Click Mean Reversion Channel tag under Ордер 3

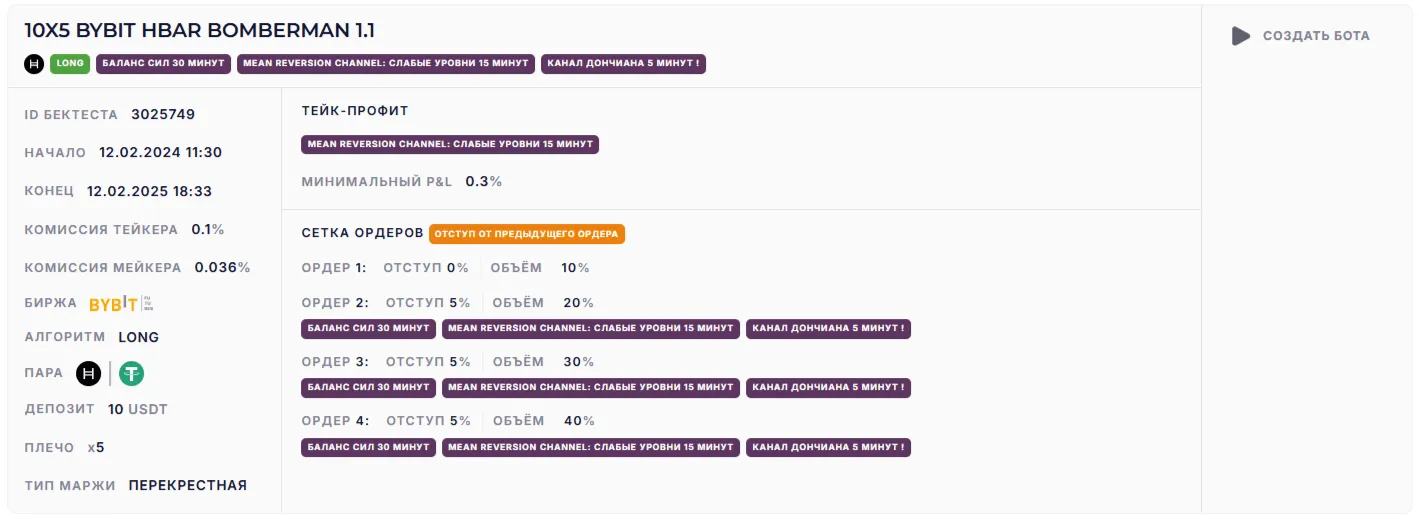click(x=591, y=387)
